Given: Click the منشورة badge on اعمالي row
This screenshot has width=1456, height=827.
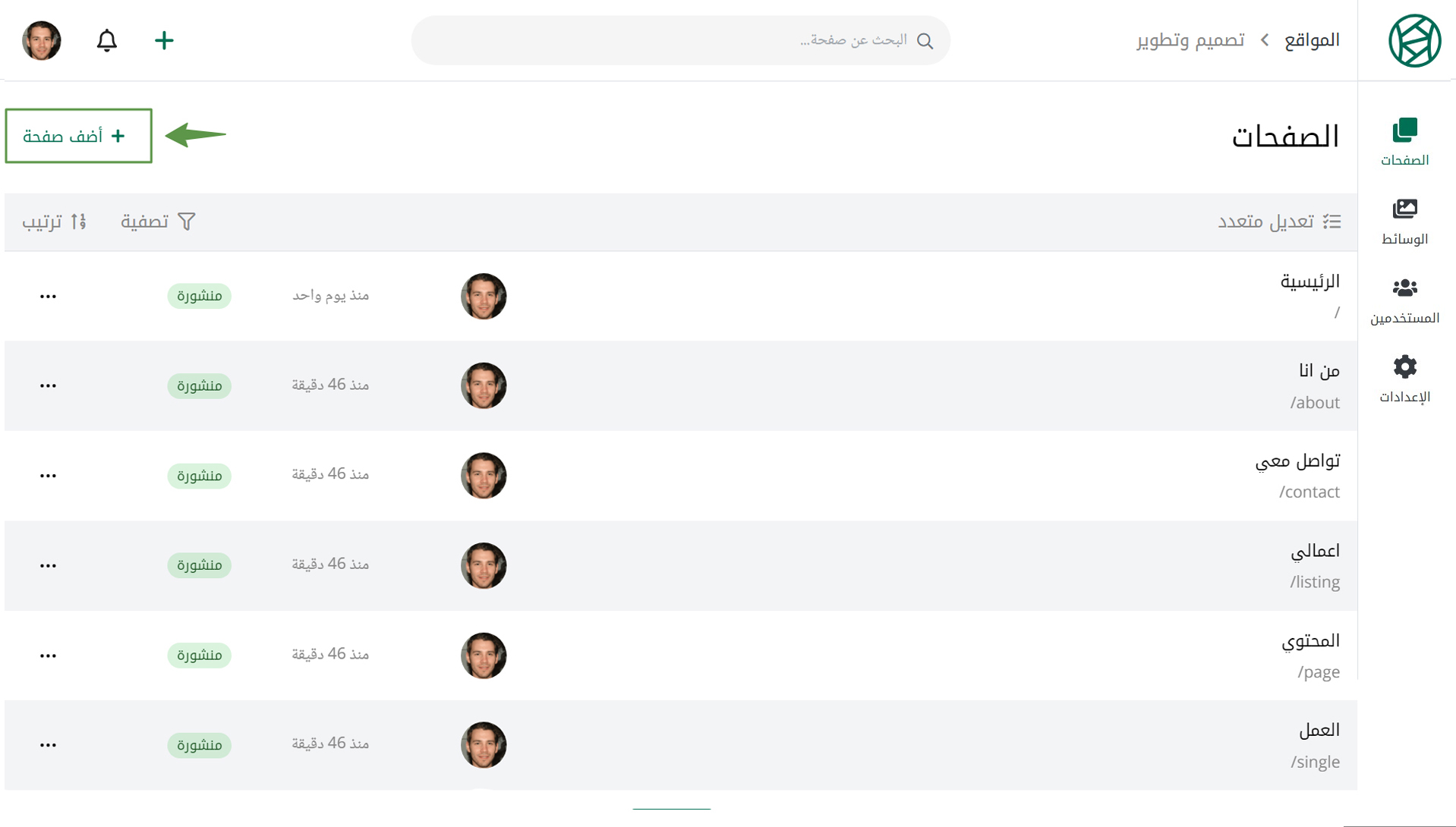Looking at the screenshot, I should pyautogui.click(x=199, y=565).
